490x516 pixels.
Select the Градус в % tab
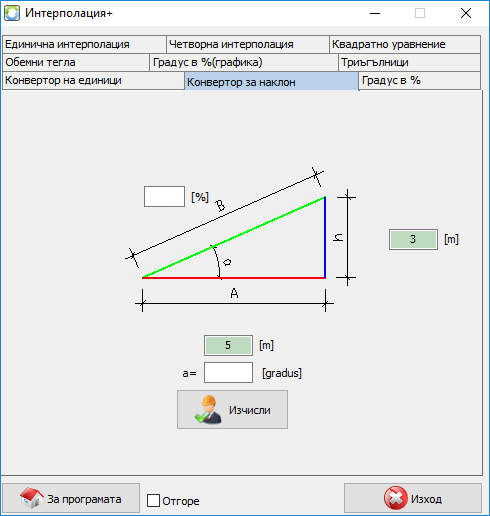click(420, 80)
